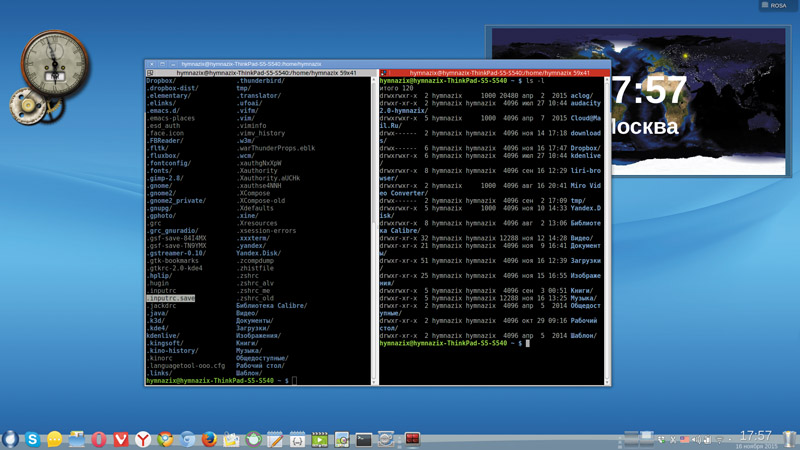Click the left terminal's bottom prompt line
This screenshot has width=800, height=450.
click(x=221, y=381)
